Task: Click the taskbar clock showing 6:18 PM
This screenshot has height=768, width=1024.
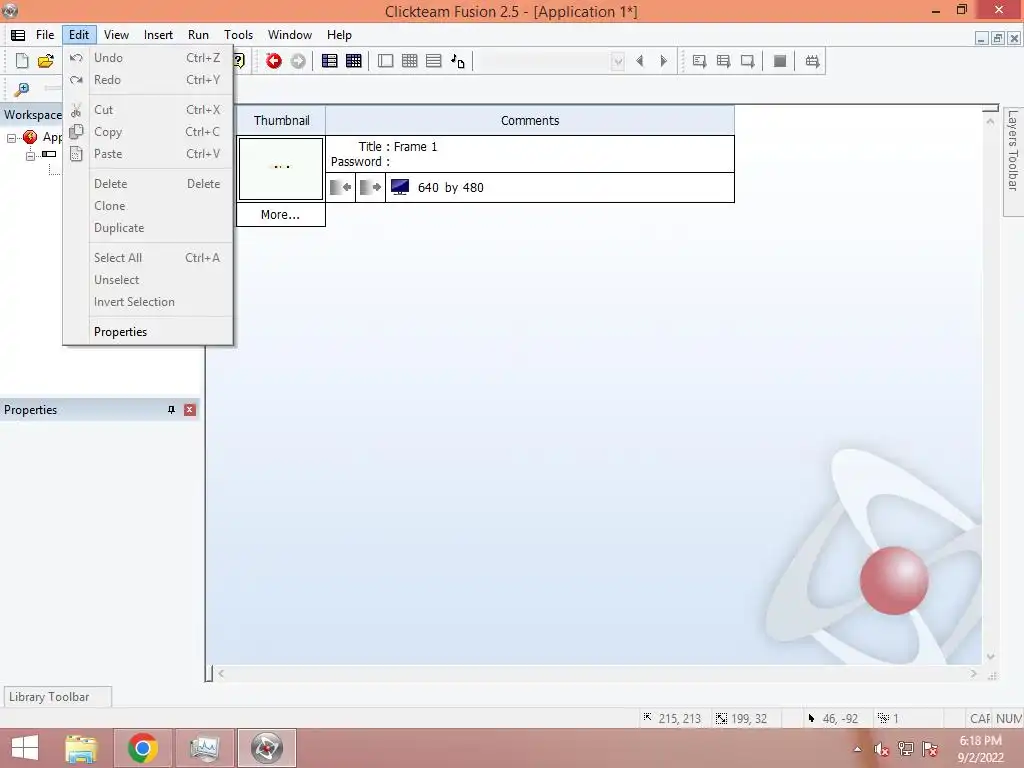Action: click(980, 748)
